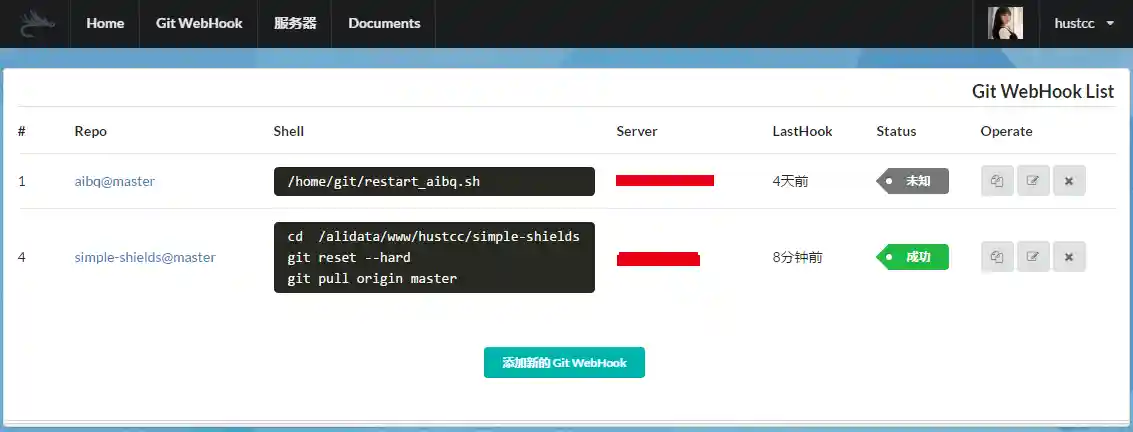Go to the Home menu
This screenshot has width=1133, height=432.
point(105,23)
